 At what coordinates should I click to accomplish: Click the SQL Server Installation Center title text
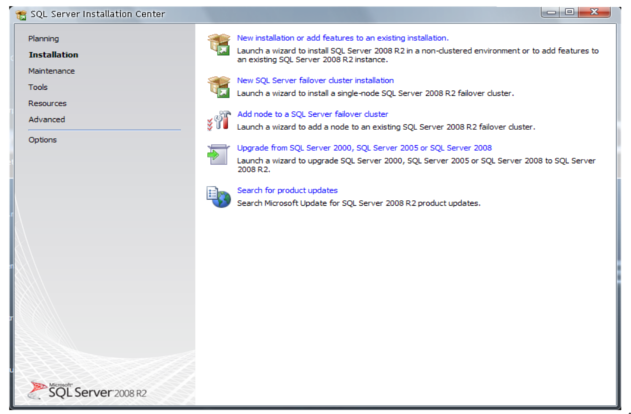pyautogui.click(x=98, y=14)
